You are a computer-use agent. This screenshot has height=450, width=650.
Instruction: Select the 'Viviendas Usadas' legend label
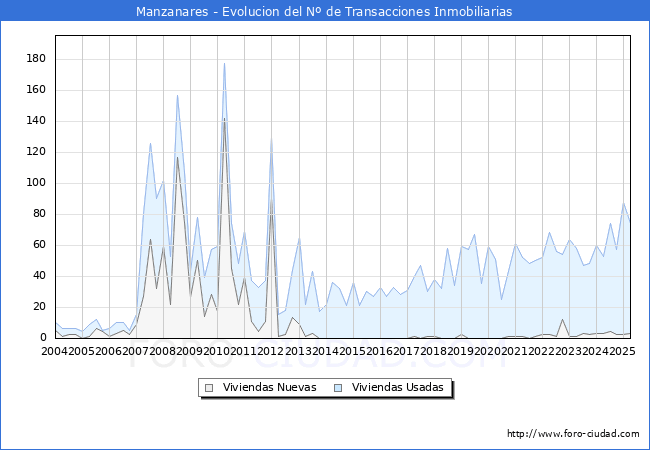click(398, 387)
